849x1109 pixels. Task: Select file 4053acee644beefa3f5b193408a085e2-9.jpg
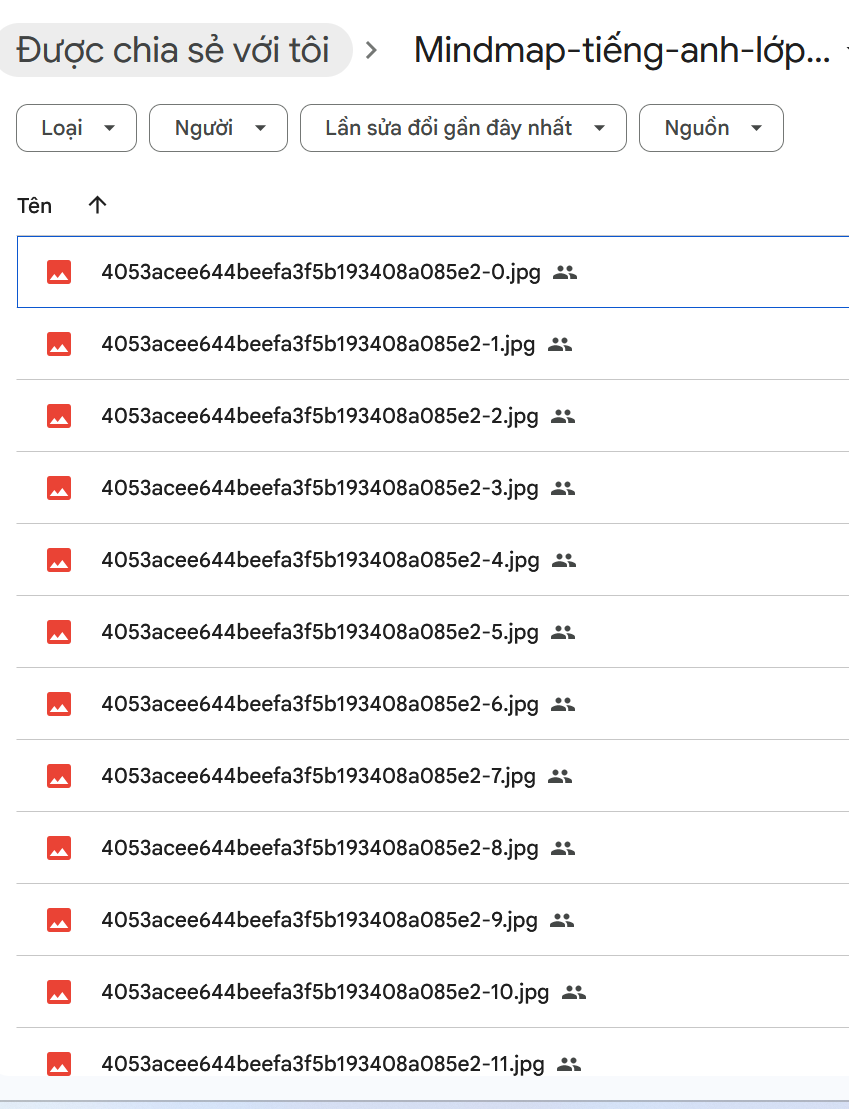(x=320, y=920)
